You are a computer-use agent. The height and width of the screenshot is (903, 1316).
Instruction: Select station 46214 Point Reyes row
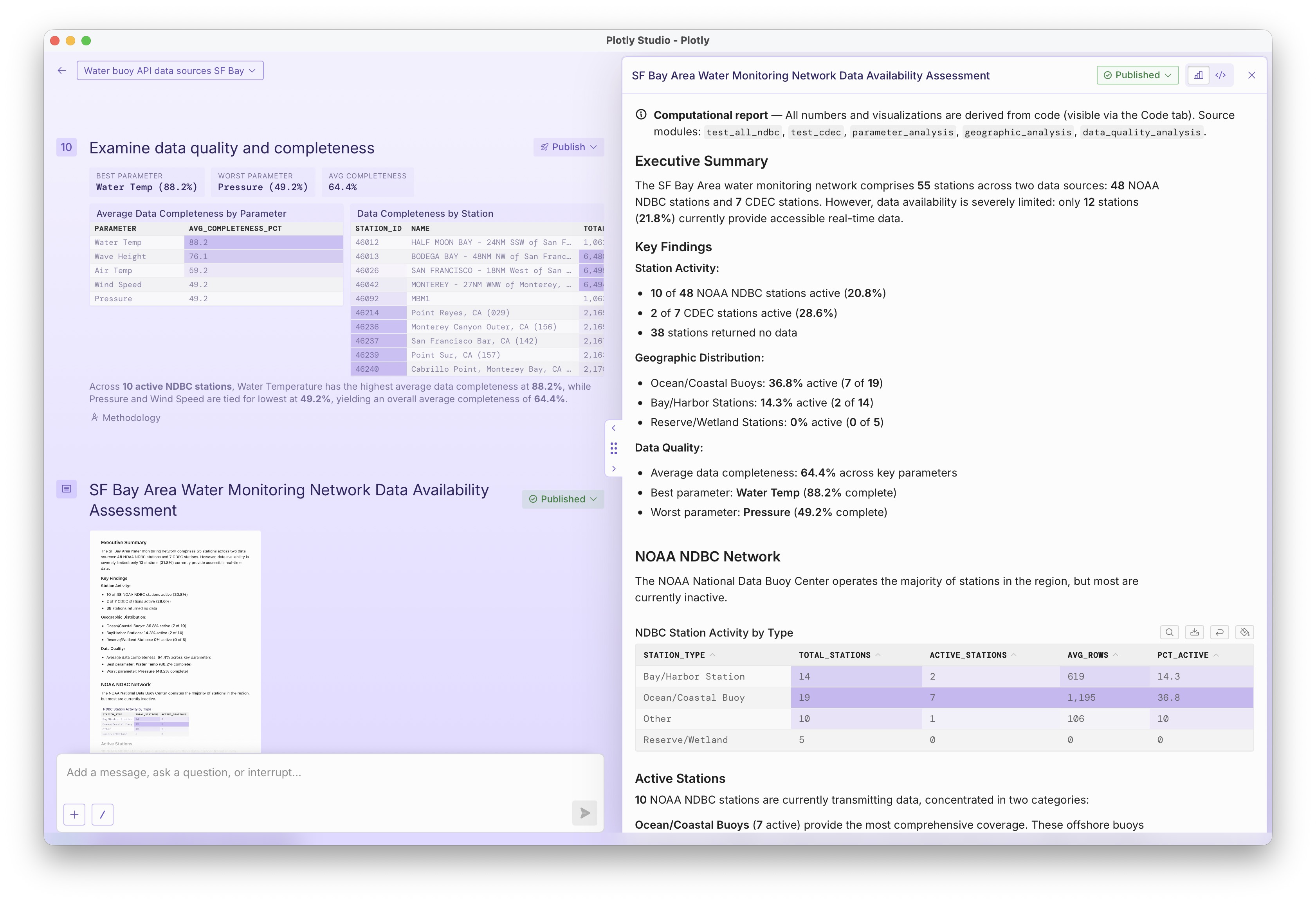pos(478,313)
